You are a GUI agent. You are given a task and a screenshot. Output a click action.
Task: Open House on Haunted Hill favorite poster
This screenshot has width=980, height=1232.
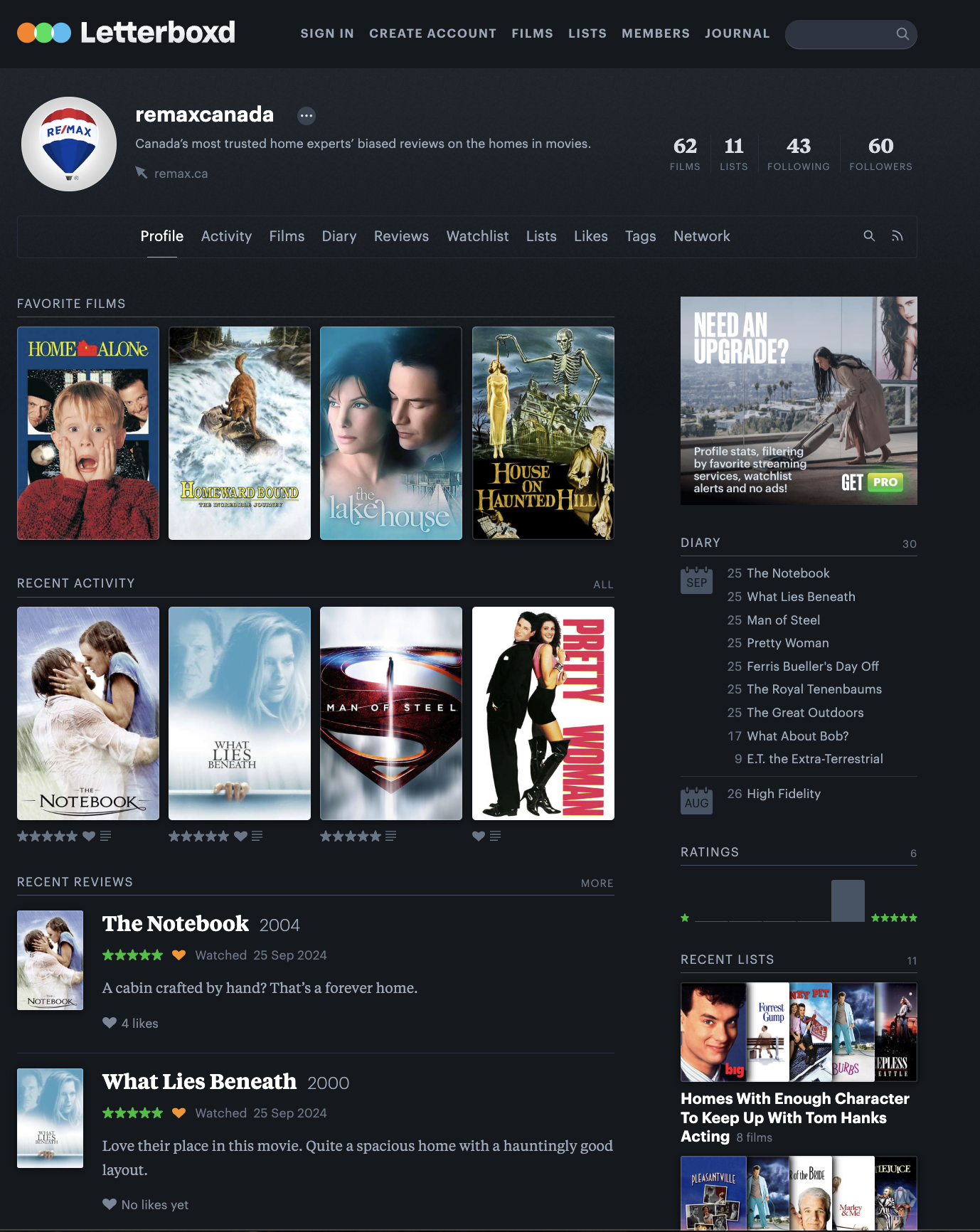543,433
